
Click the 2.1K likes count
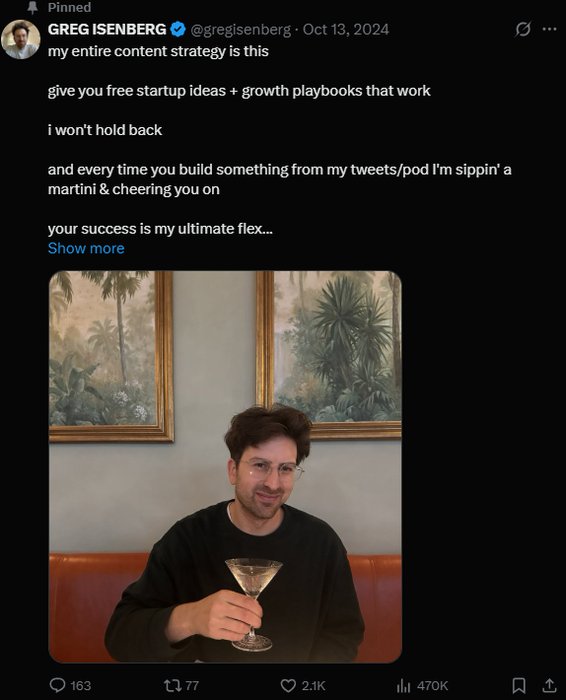[313, 686]
